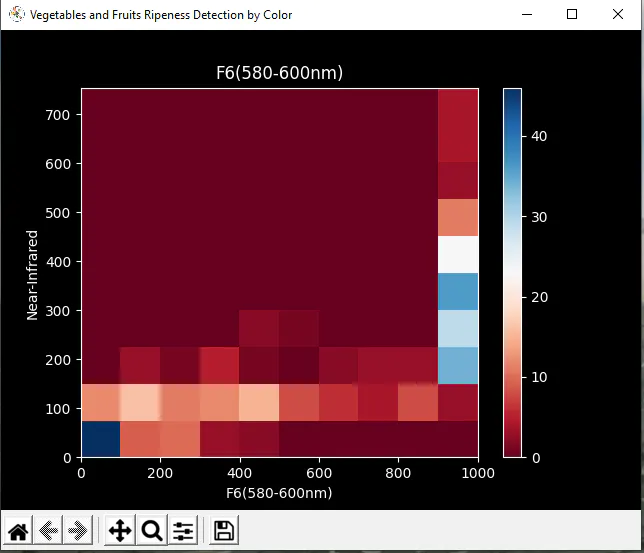Viewport: 644px width, 553px height.
Task: Go back to previous view arrow
Action: click(x=48, y=530)
